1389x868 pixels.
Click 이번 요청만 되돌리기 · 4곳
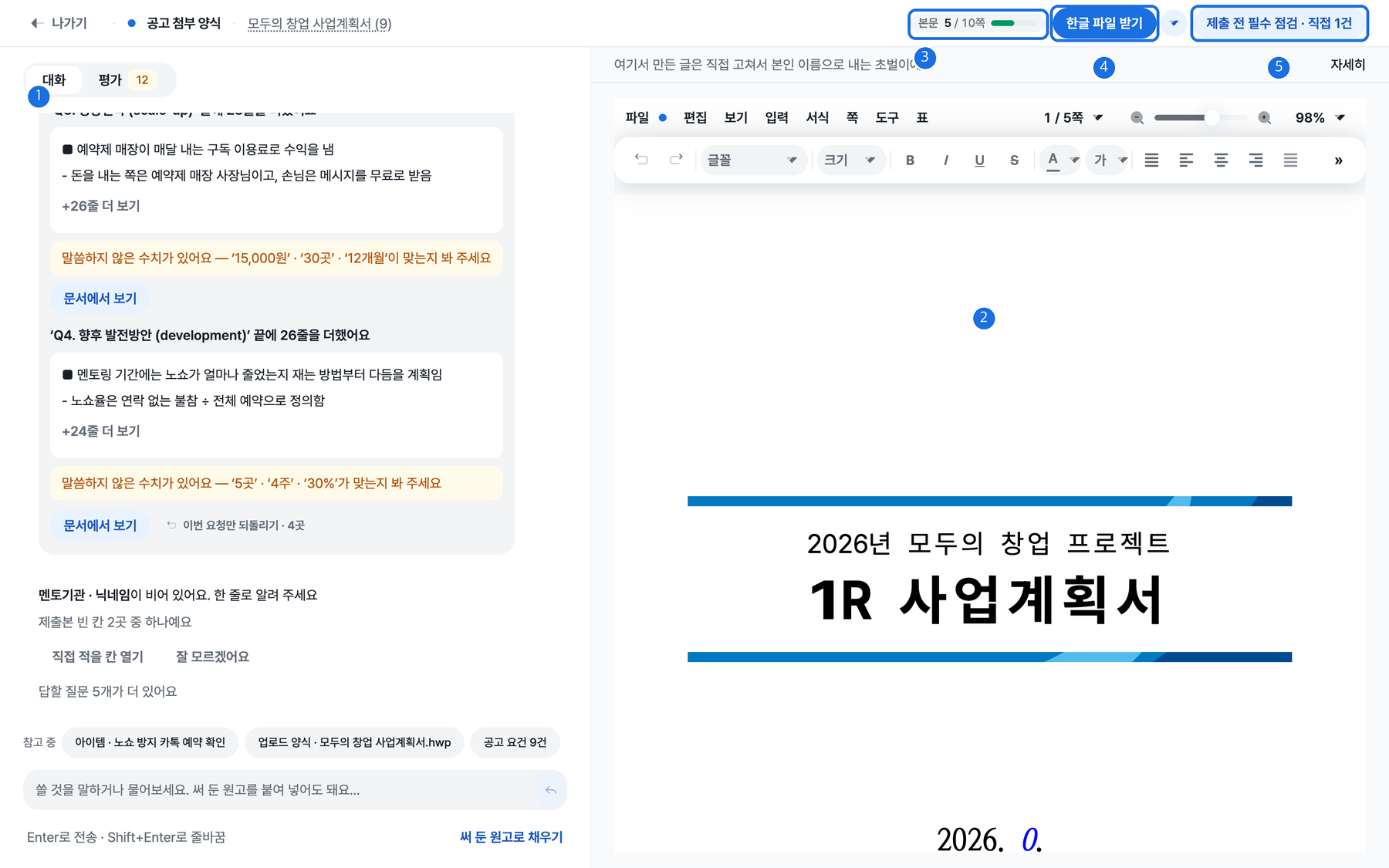point(236,525)
